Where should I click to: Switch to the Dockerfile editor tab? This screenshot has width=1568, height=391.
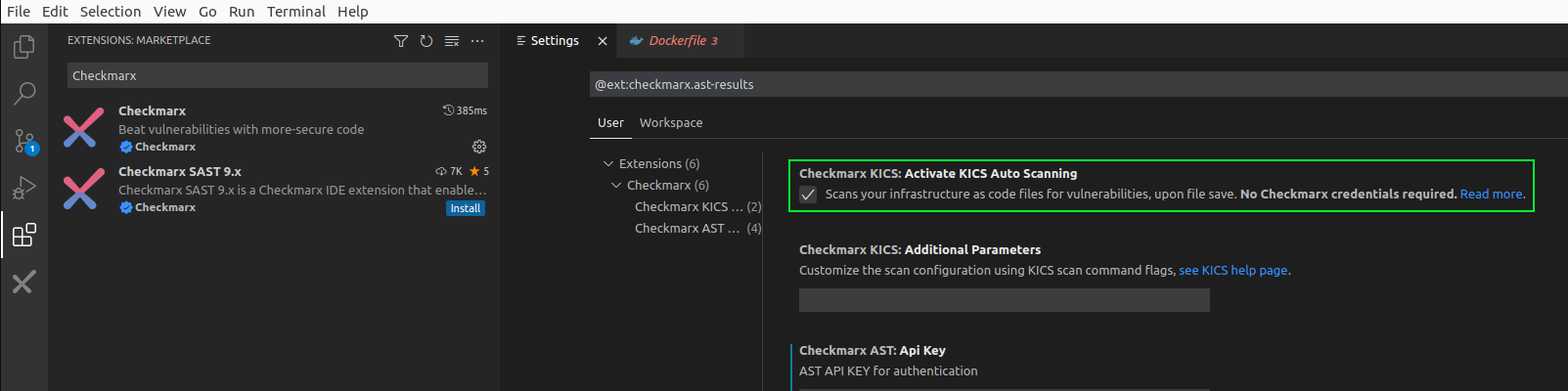pos(682,41)
